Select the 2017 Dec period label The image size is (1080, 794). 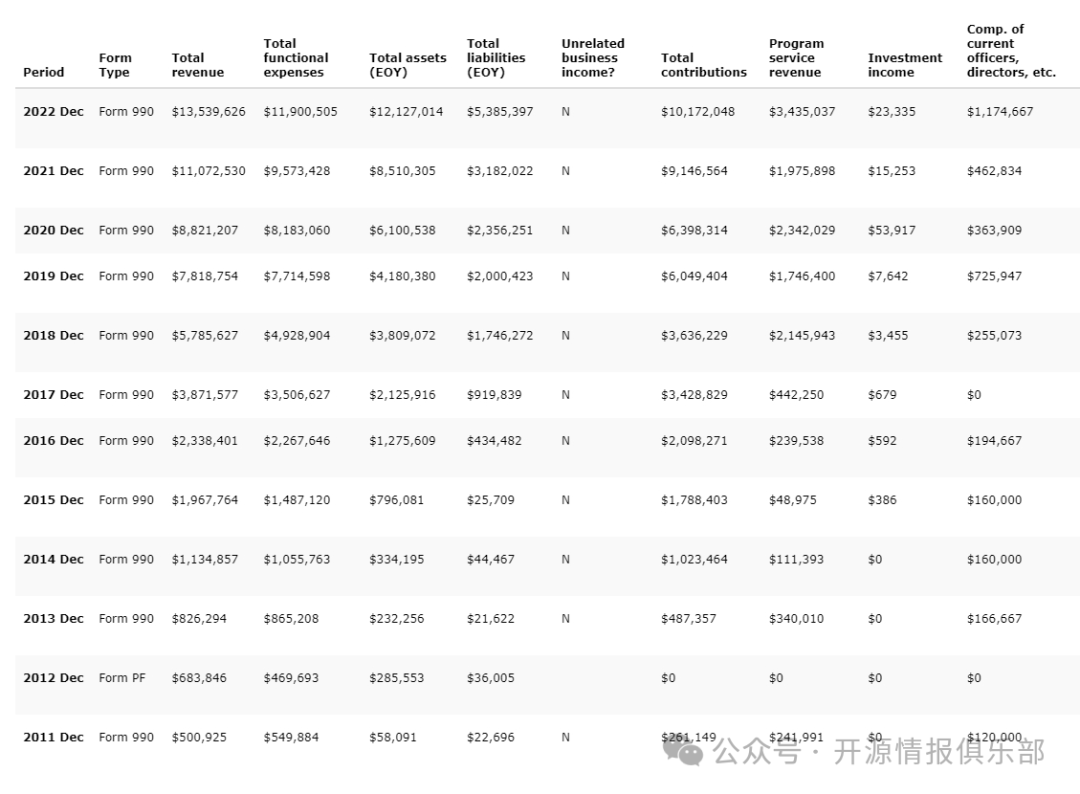click(53, 395)
